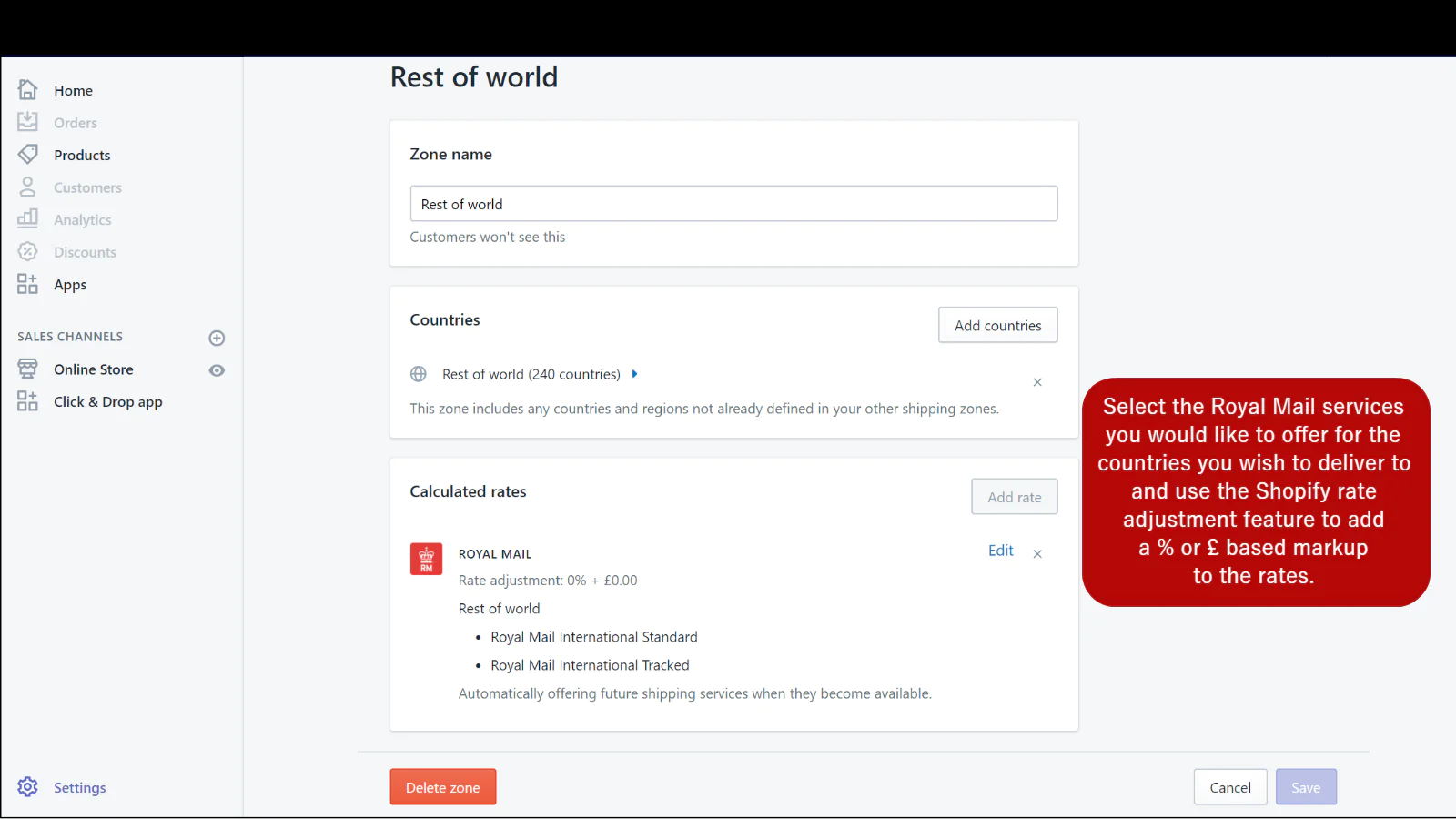Image resolution: width=1456 pixels, height=819 pixels.
Task: Go to Products section
Action: 82,155
